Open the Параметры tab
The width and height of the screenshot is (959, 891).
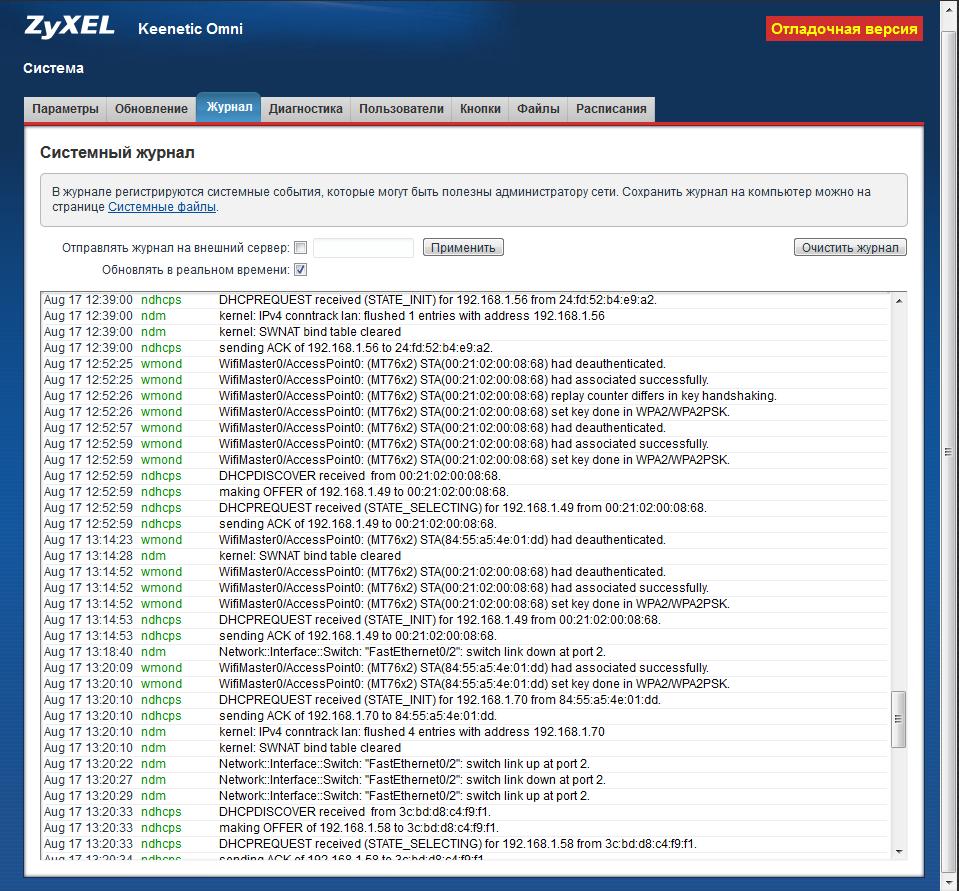65,109
